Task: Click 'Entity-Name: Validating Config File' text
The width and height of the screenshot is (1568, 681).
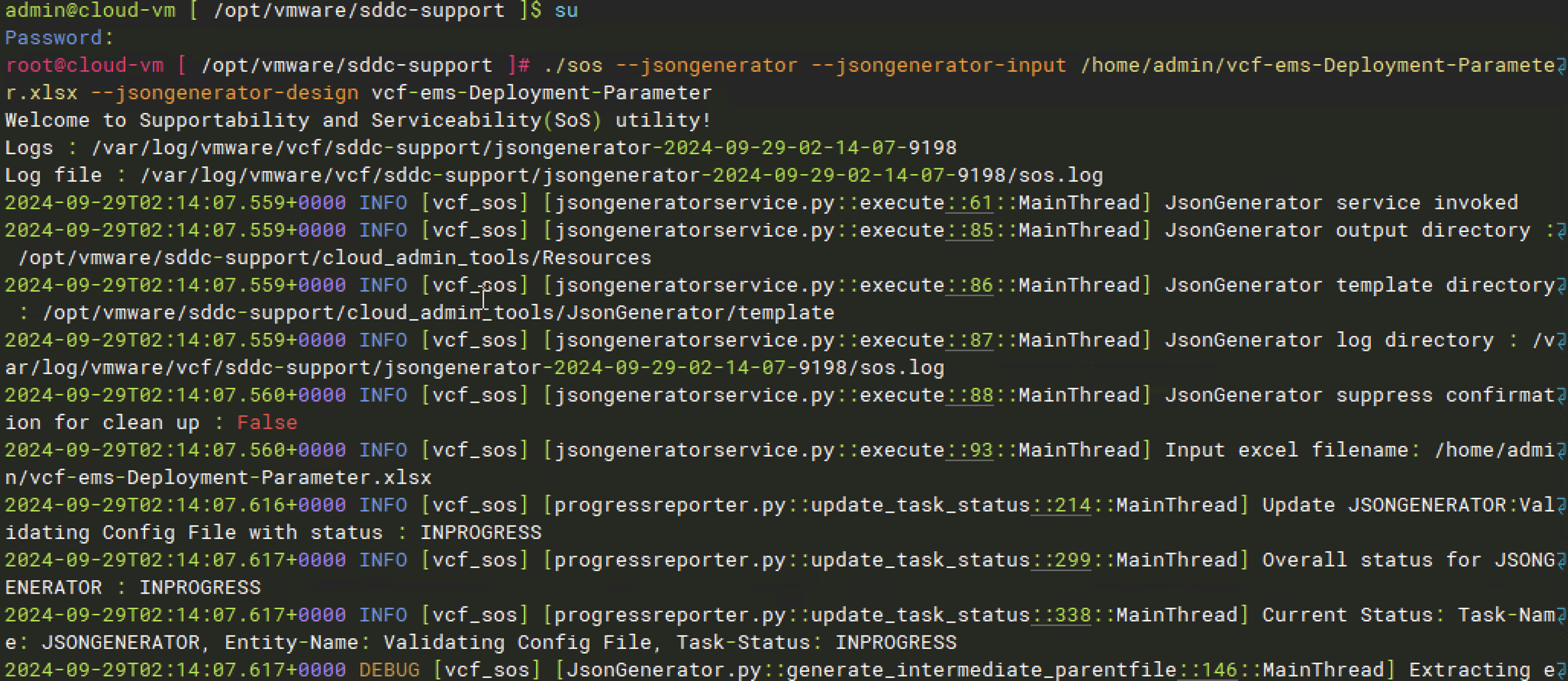Action: pyautogui.click(x=438, y=642)
